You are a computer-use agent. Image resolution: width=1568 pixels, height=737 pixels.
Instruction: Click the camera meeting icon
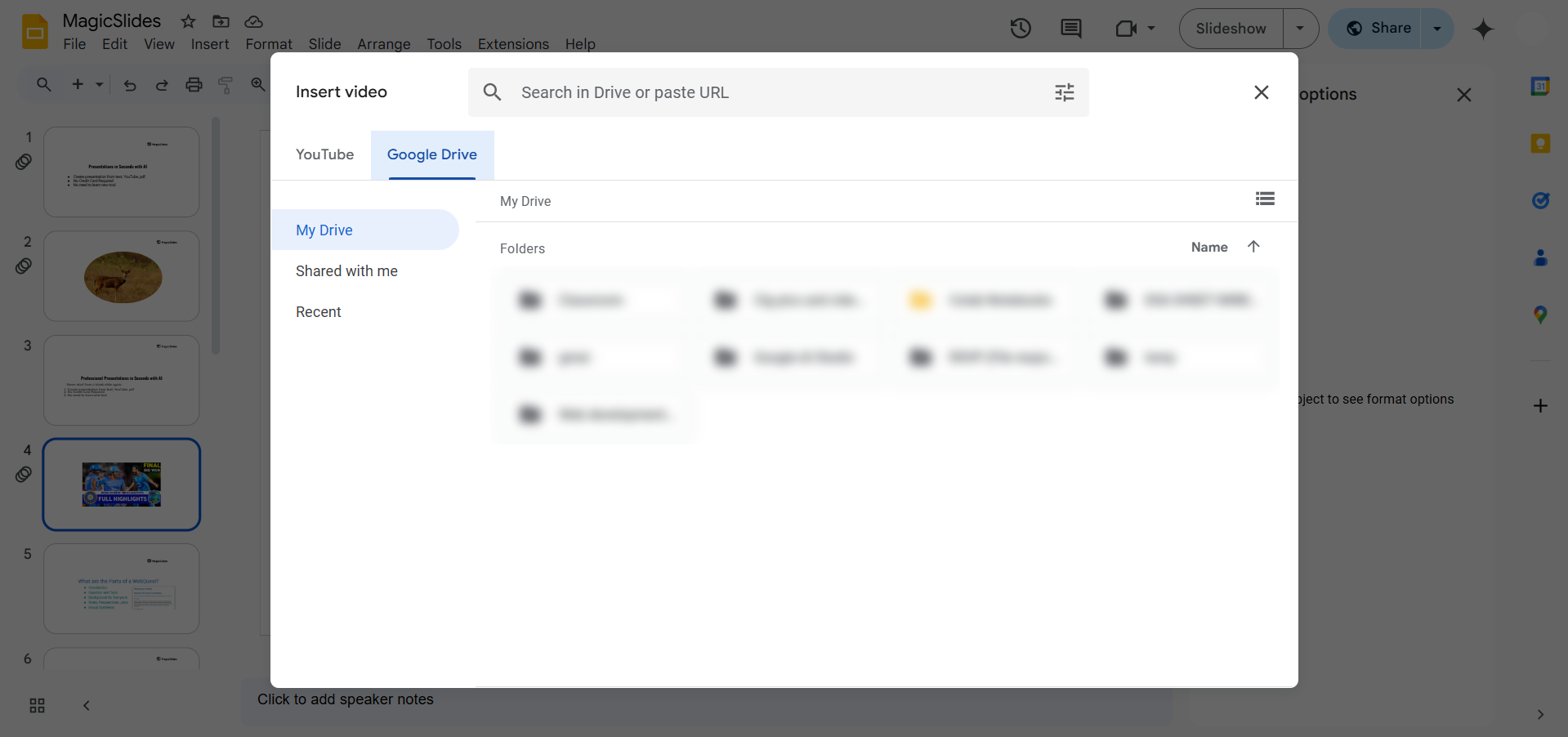click(1126, 29)
